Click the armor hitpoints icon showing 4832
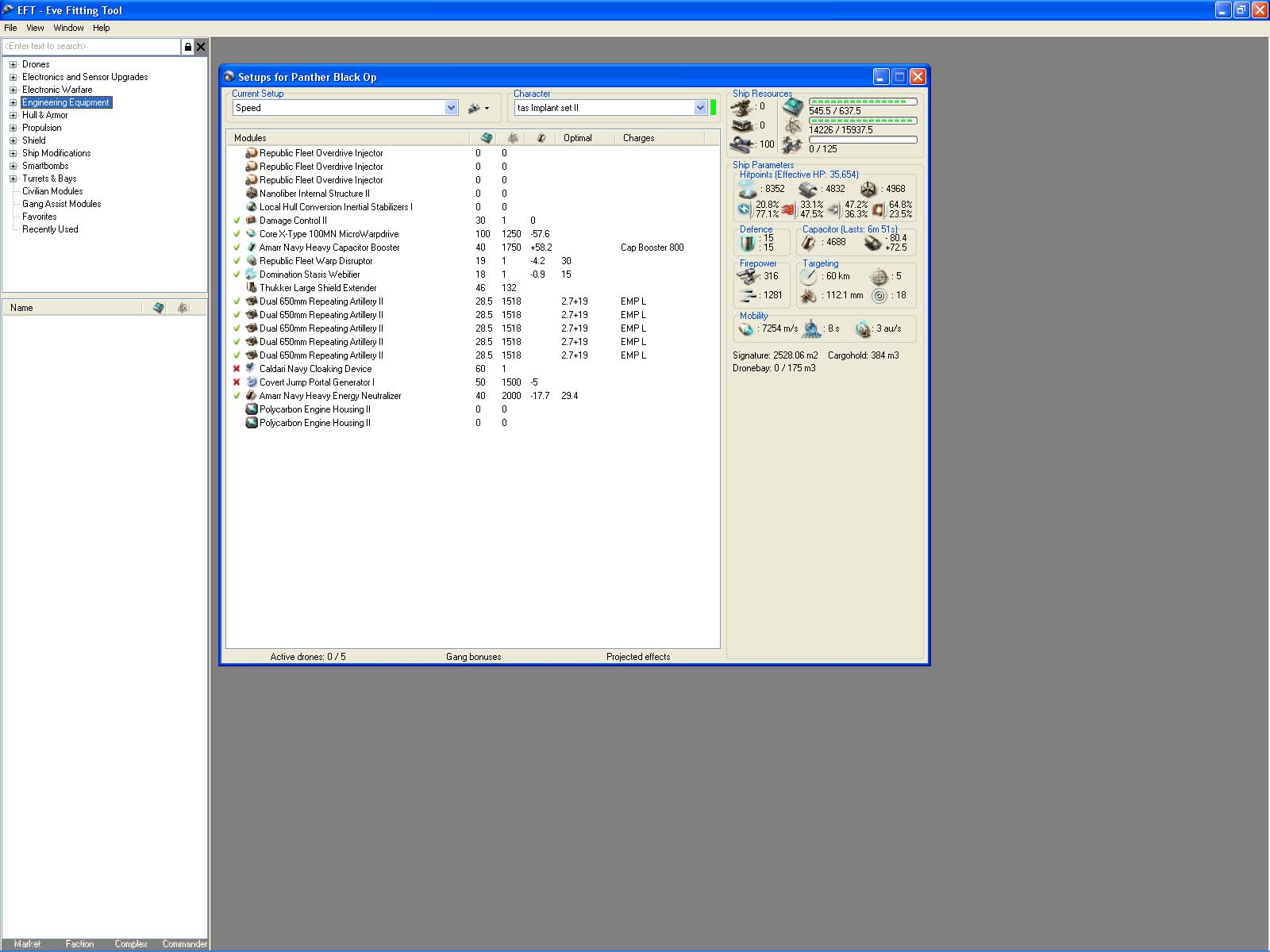The width and height of the screenshot is (1270, 952). coord(808,190)
